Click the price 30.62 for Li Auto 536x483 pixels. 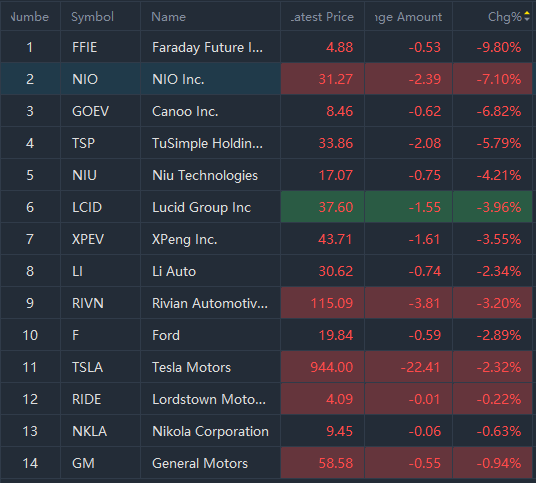[336, 271]
